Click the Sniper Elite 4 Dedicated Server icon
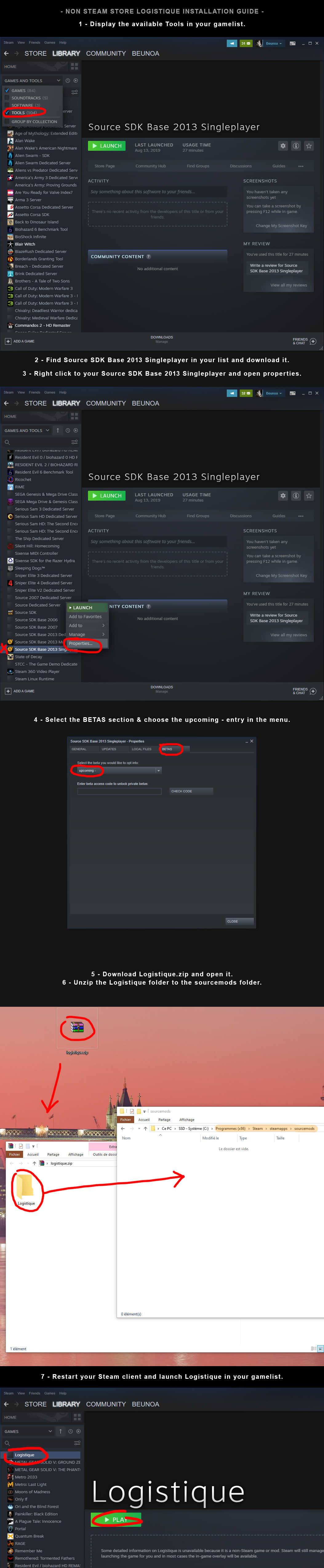The image size is (324, 1568). 10,583
